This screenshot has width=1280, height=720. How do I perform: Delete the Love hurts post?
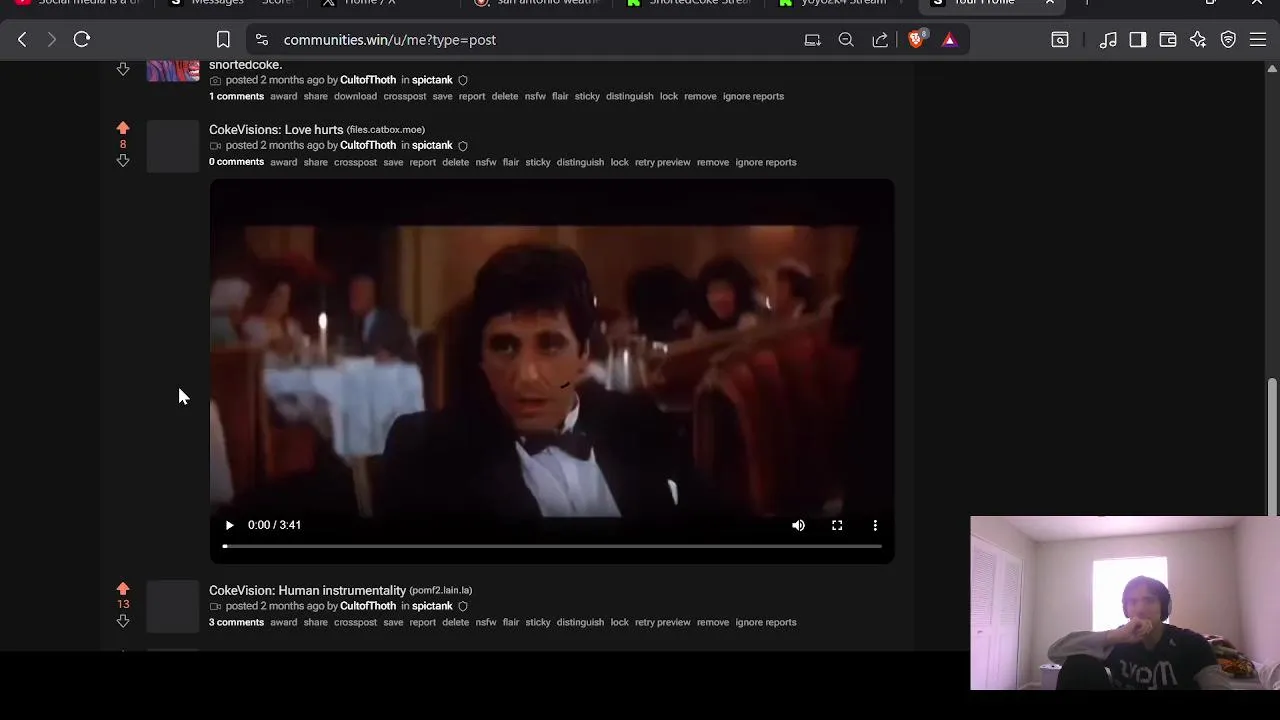point(455,162)
